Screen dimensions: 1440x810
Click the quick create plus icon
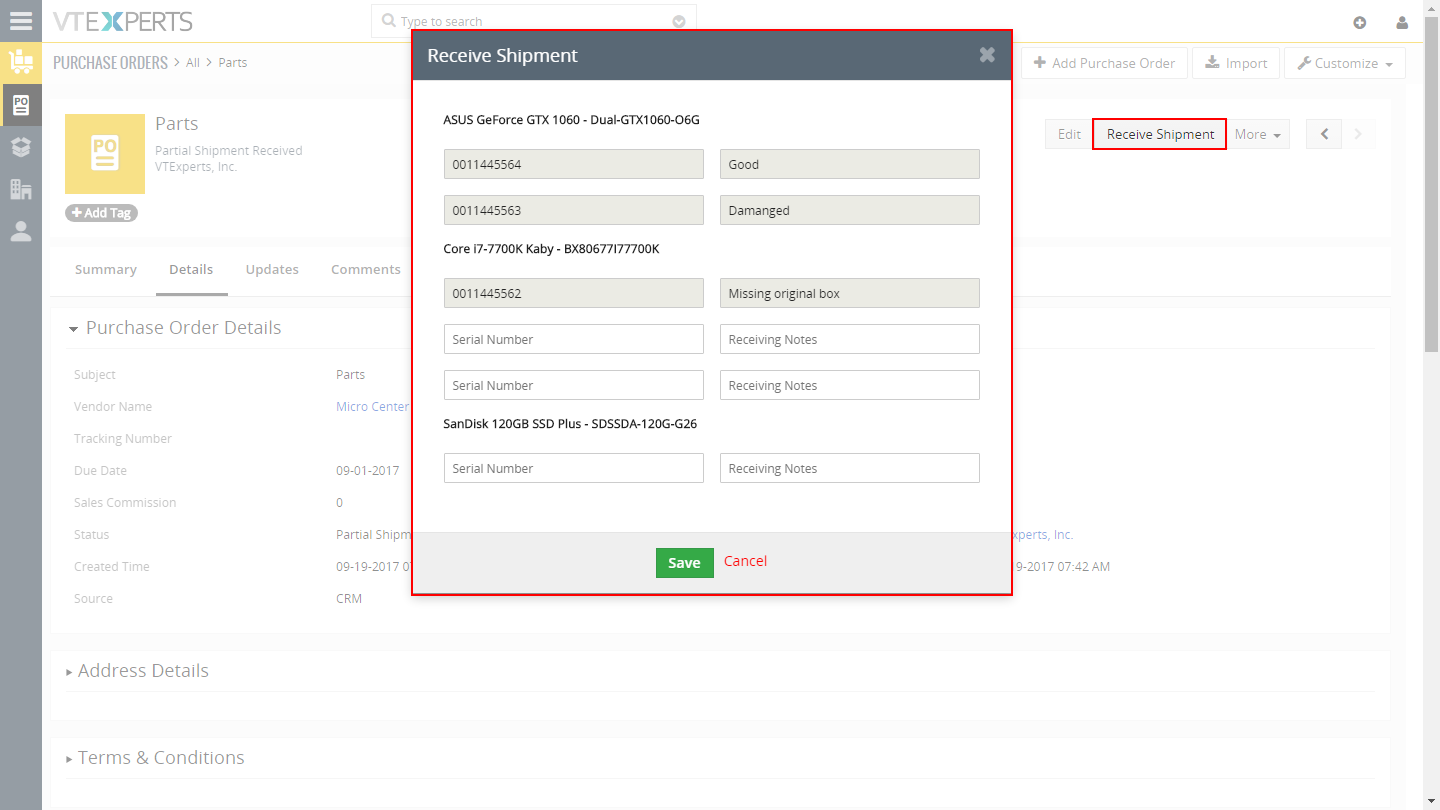(1360, 22)
